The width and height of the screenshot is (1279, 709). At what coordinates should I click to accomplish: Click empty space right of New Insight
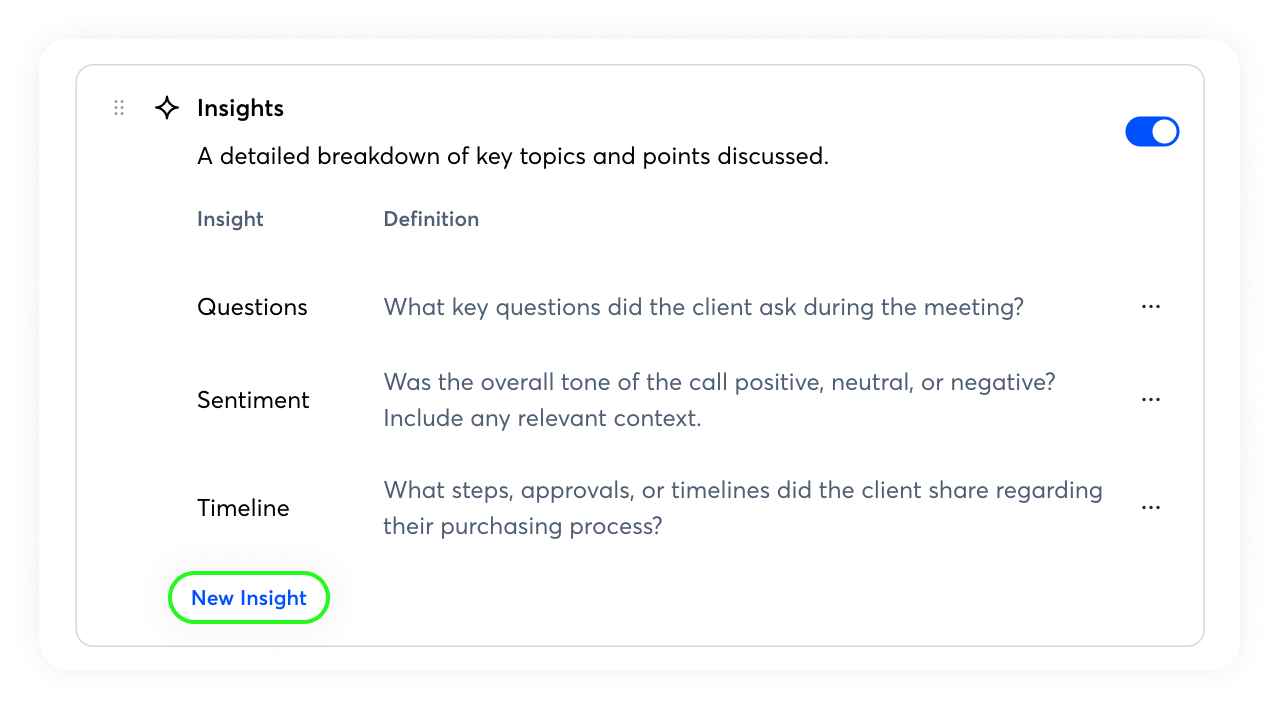[700, 598]
